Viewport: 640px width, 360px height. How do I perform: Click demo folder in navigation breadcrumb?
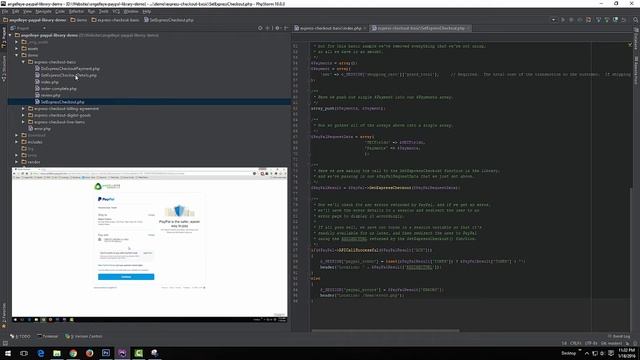(79, 20)
